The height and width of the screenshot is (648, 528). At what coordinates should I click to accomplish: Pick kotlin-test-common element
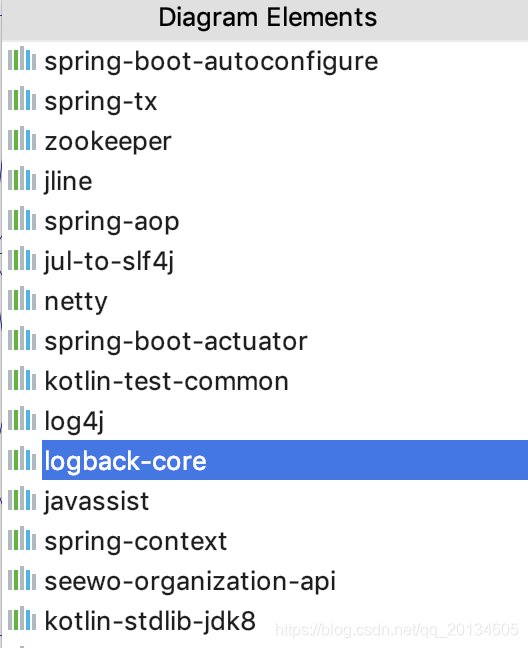click(265, 381)
